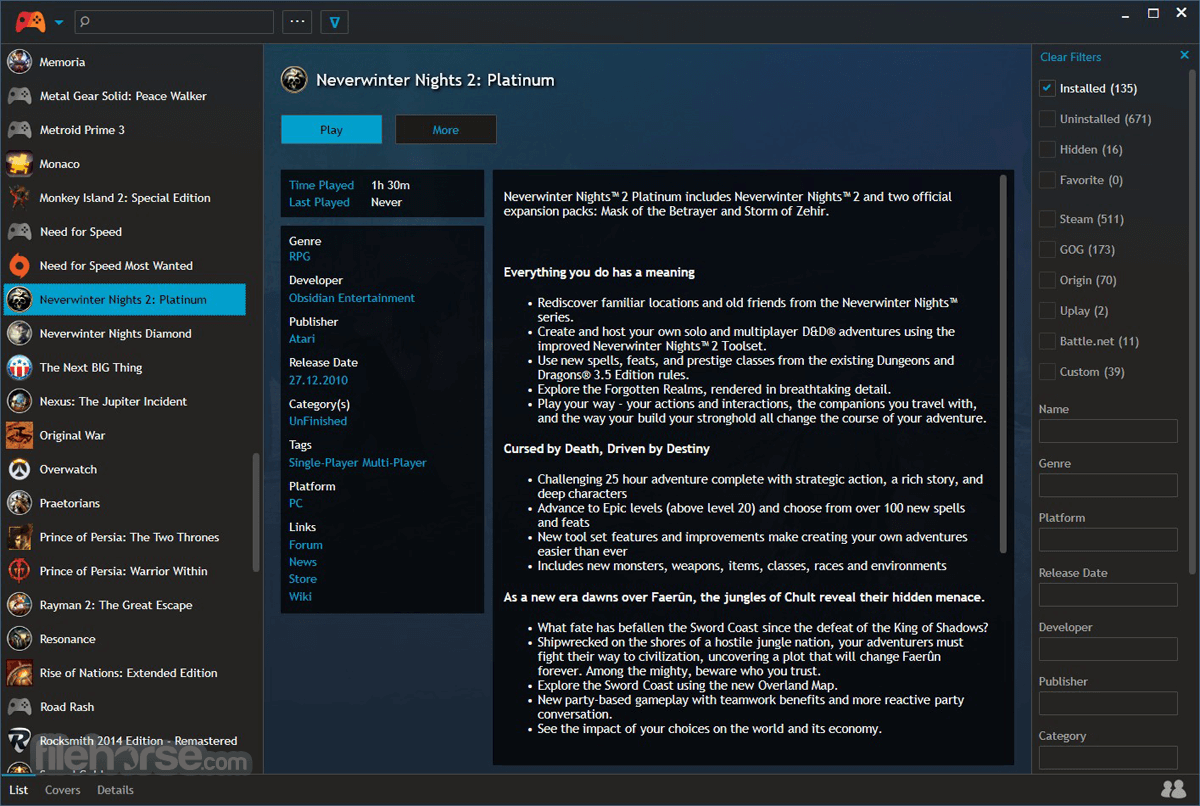Viewport: 1200px width, 806px height.
Task: Open the Store link
Action: click(303, 579)
